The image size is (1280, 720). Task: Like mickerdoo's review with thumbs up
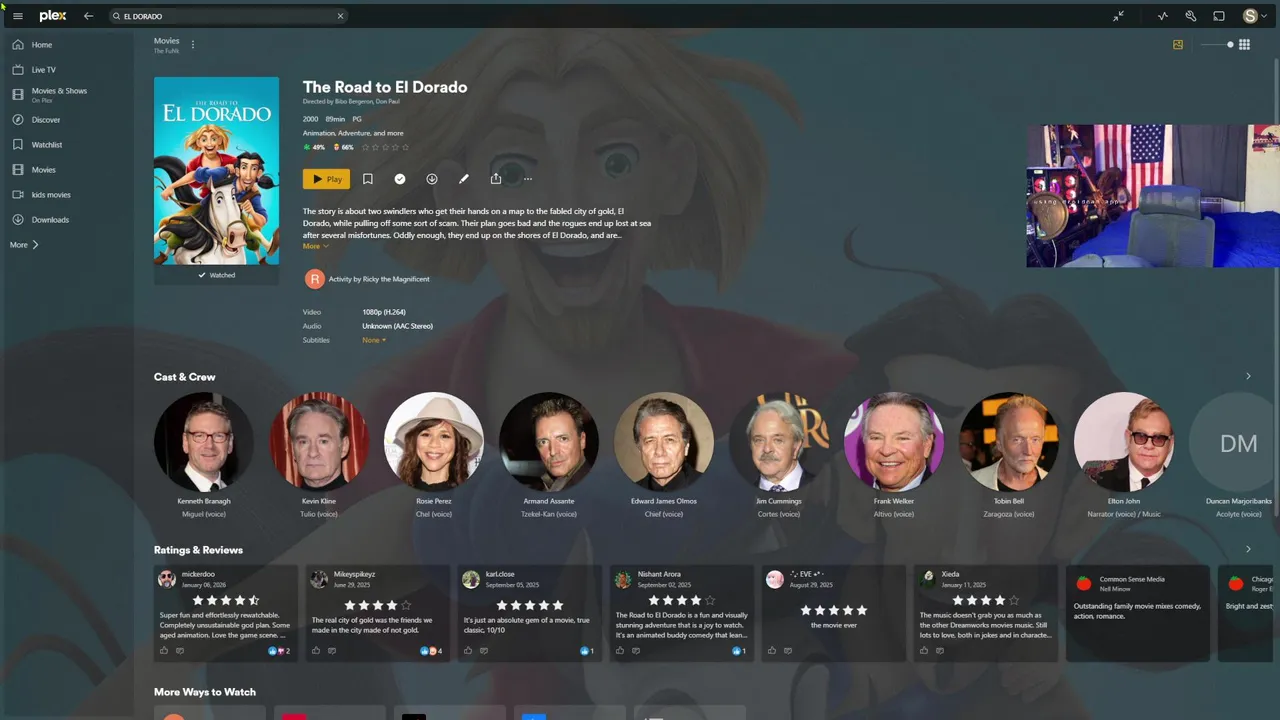(164, 651)
